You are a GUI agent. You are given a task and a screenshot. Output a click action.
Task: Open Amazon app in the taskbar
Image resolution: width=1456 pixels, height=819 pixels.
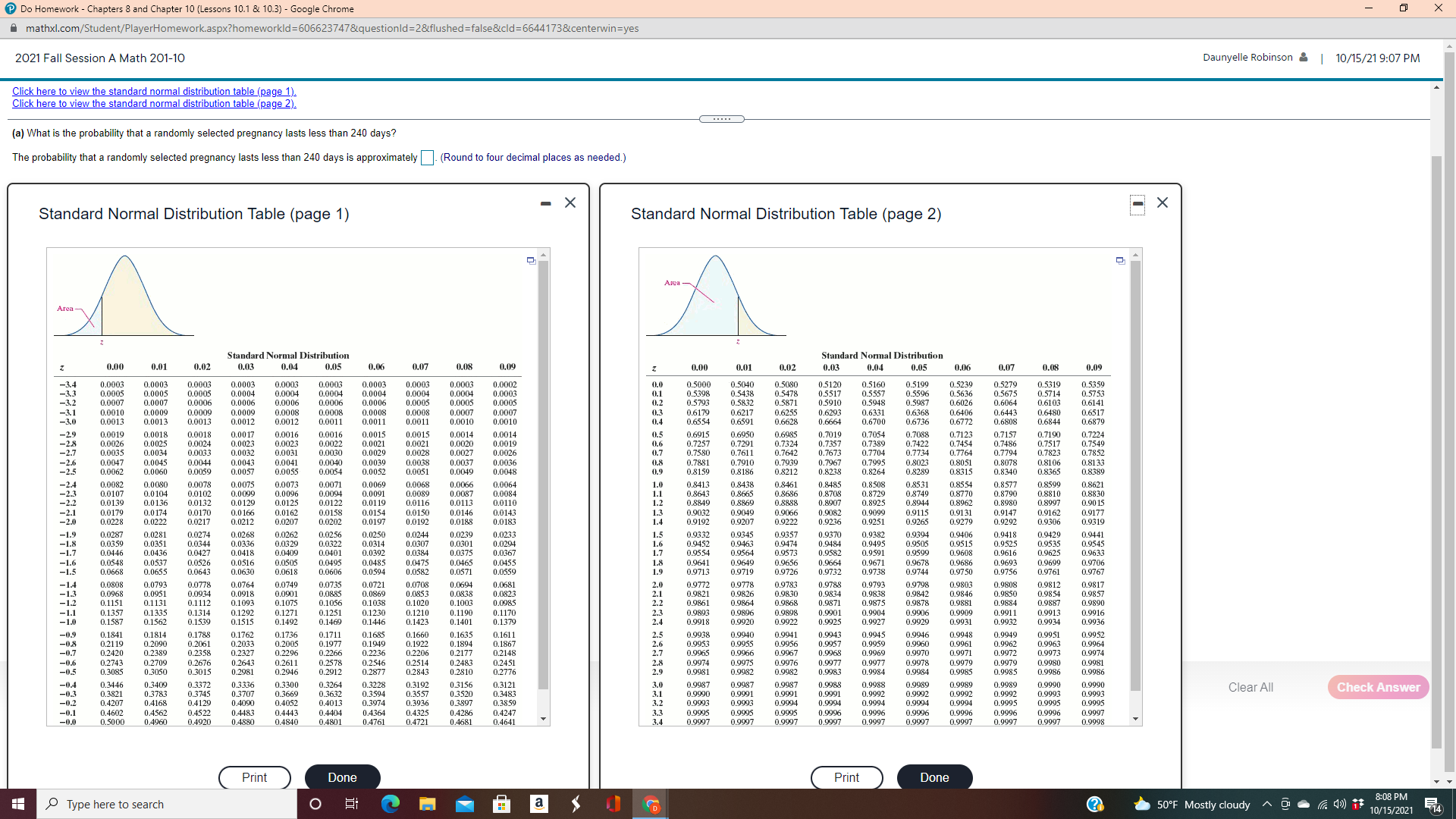tap(538, 804)
